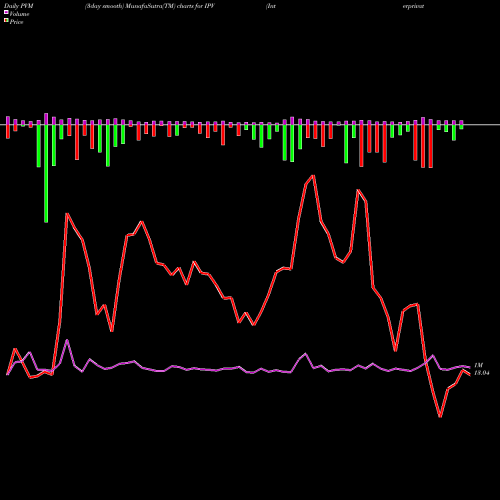Click the lowest dip of the red price line
The width and height of the screenshot is (500, 500).
[x=440, y=416]
